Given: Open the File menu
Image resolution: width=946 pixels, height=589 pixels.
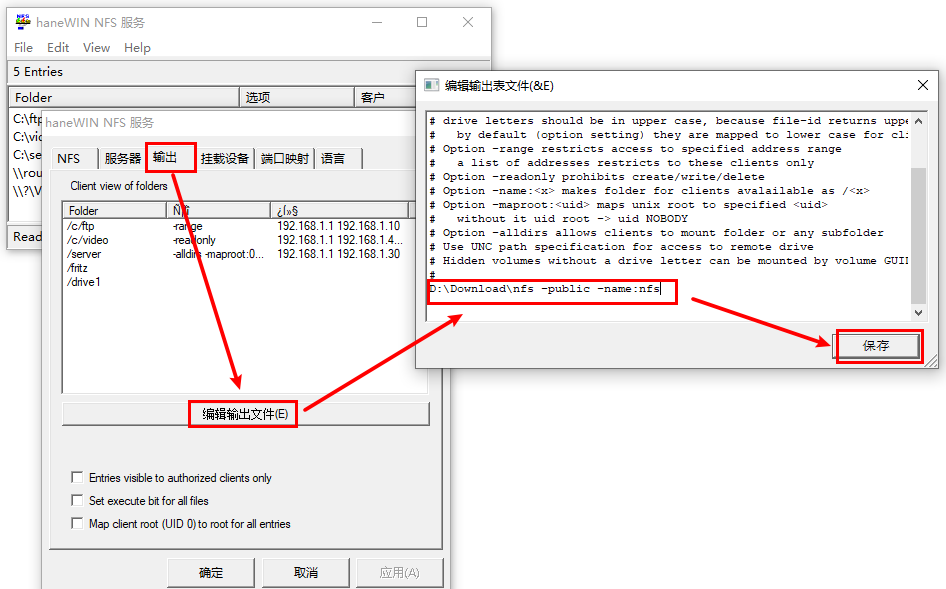Looking at the screenshot, I should [x=24, y=48].
